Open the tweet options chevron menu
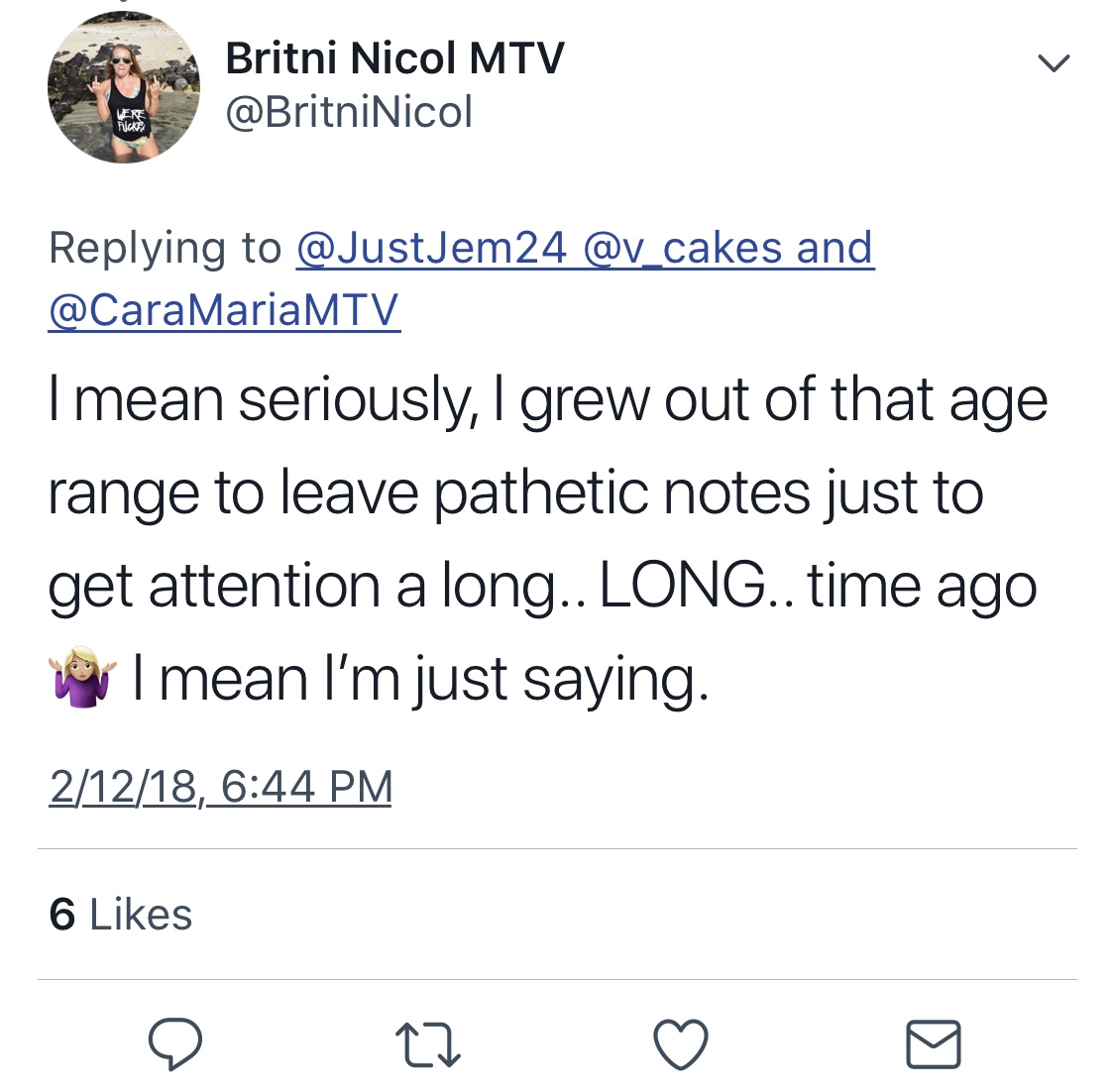The height and width of the screenshot is (1092, 1115). (x=1054, y=62)
